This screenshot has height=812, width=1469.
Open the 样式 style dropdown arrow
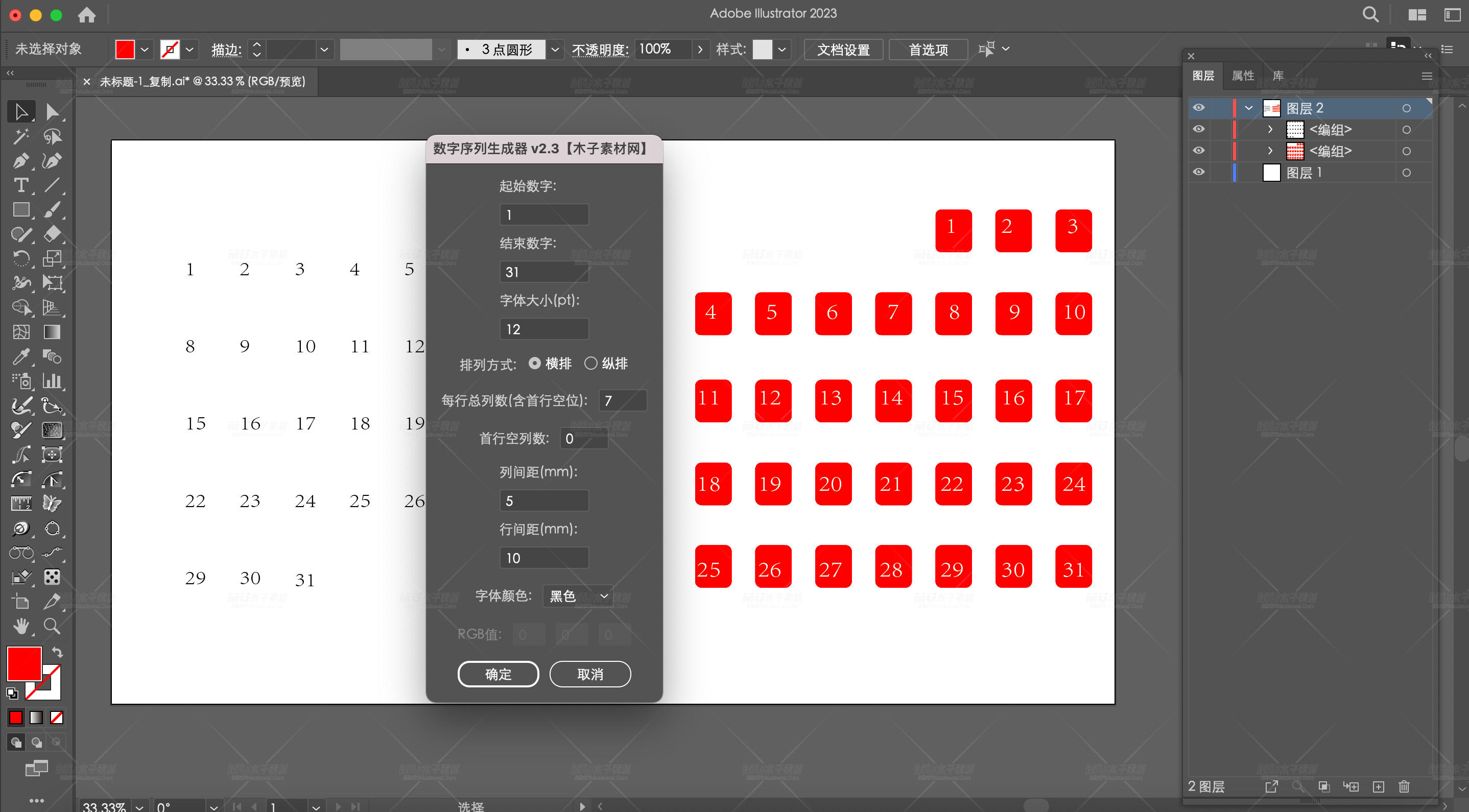click(x=783, y=50)
